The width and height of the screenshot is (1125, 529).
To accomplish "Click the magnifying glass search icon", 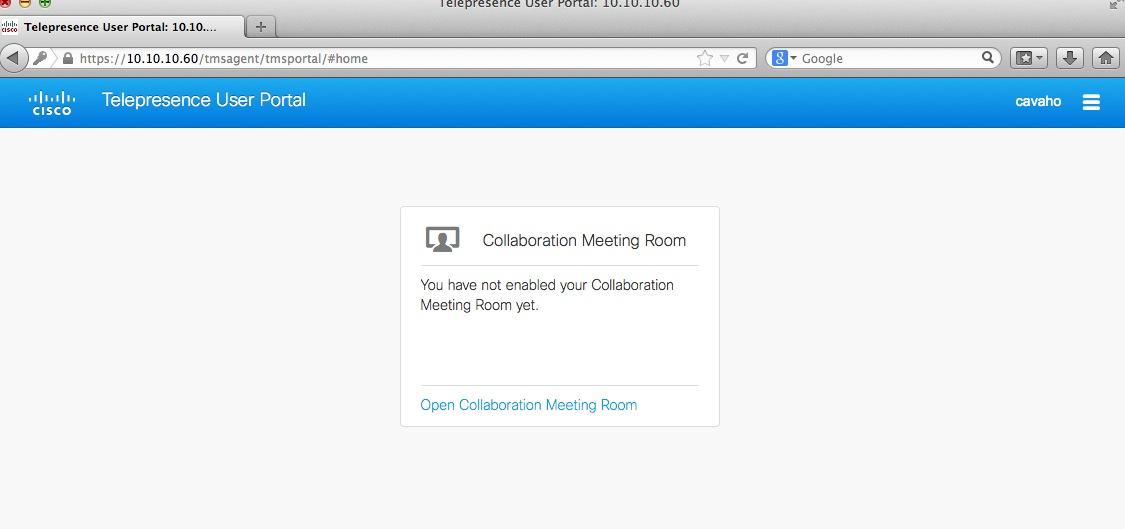I will pos(988,57).
